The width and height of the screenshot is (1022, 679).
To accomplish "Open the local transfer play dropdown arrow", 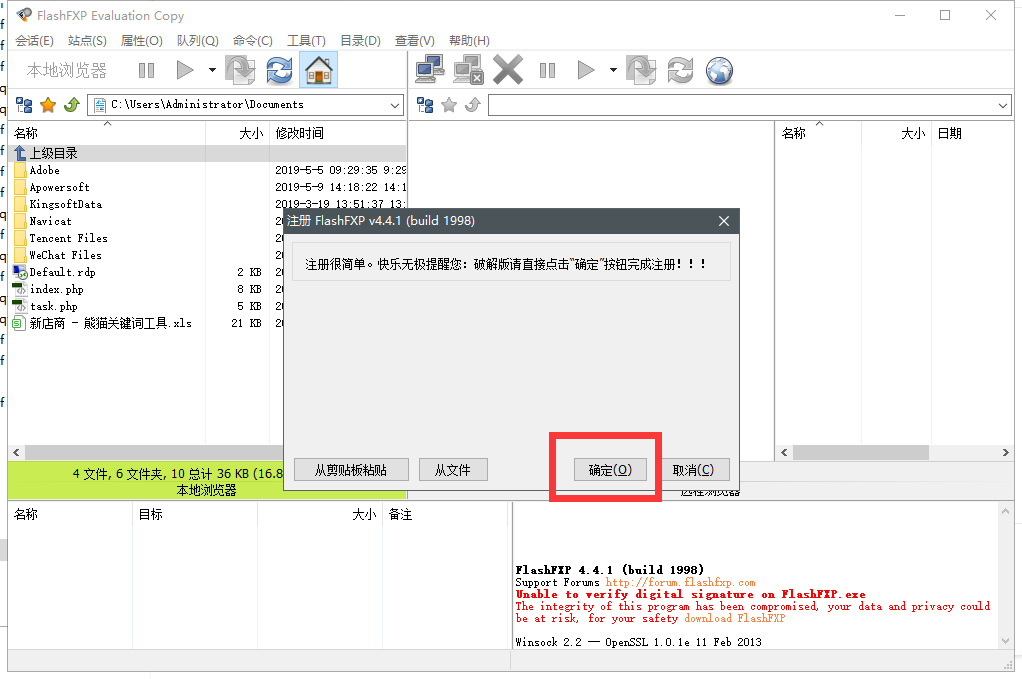I will pyautogui.click(x=212, y=70).
